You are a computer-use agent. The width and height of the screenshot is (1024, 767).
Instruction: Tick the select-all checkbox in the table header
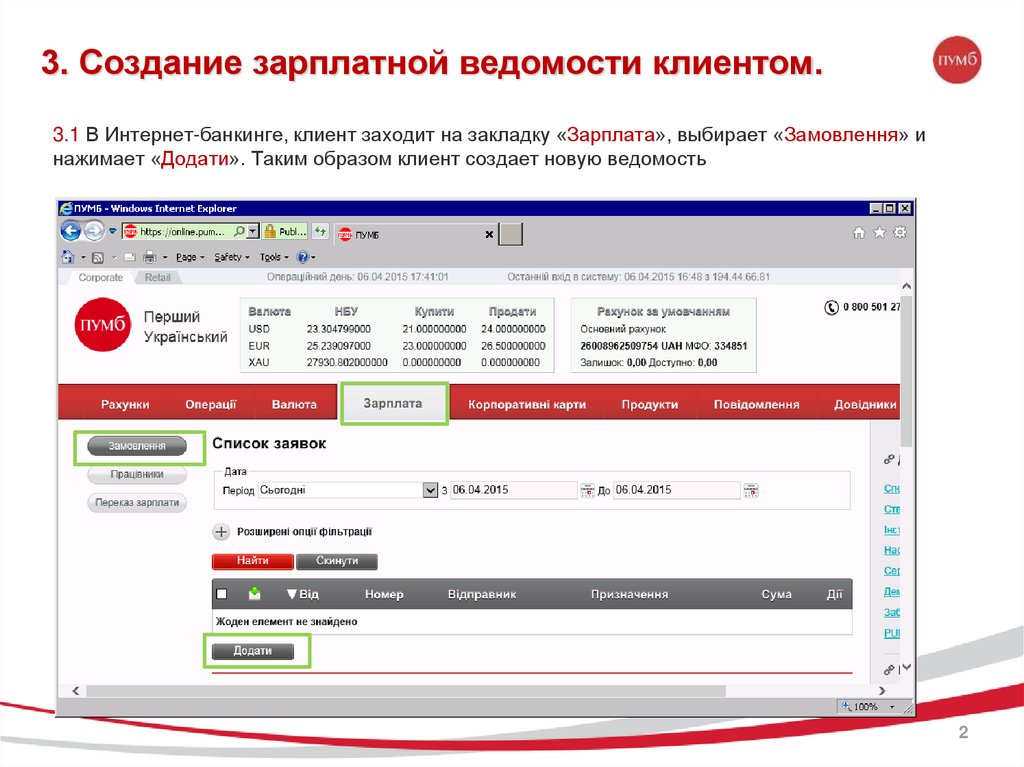pyautogui.click(x=222, y=594)
